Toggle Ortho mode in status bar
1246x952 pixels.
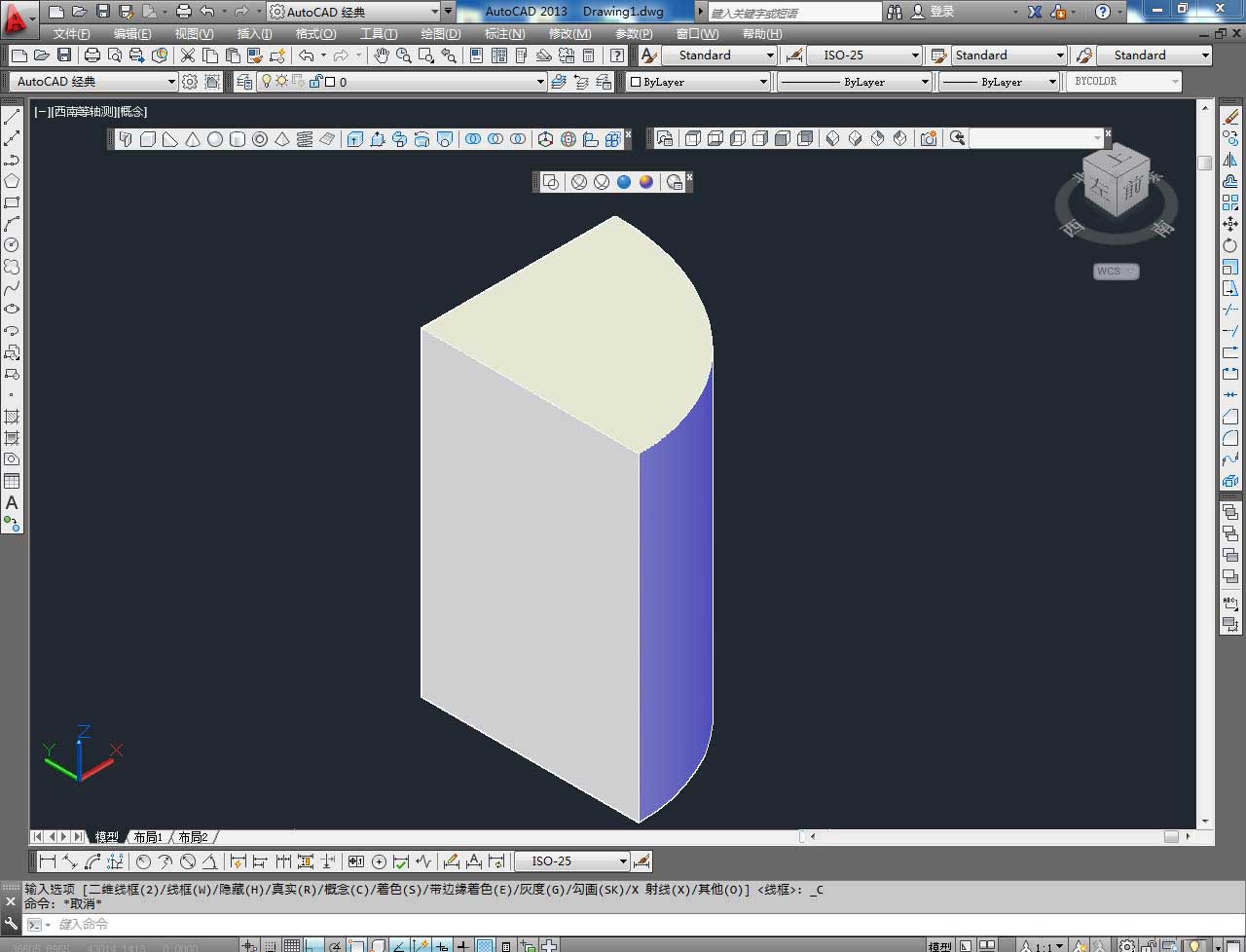coord(313,945)
